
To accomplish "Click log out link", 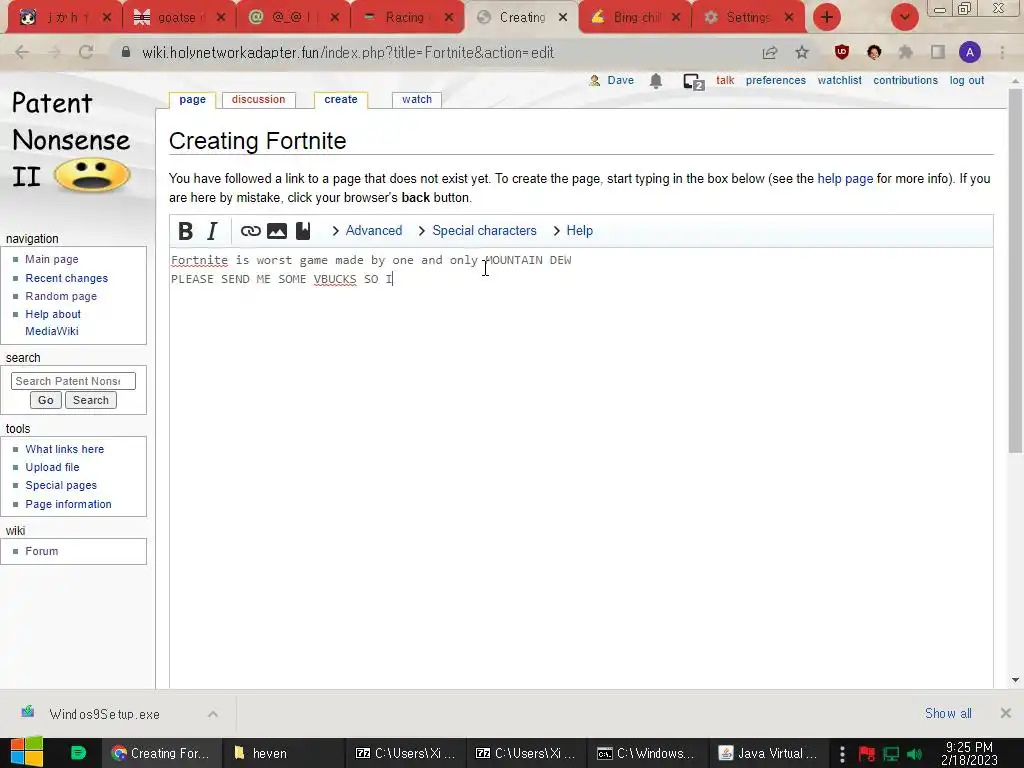I will click(x=967, y=80).
